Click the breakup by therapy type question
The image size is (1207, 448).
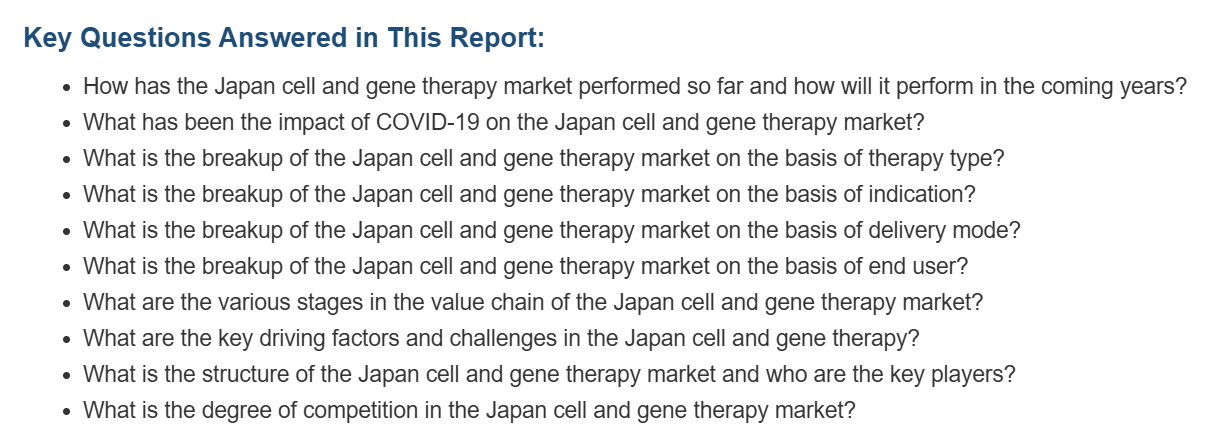click(x=543, y=158)
